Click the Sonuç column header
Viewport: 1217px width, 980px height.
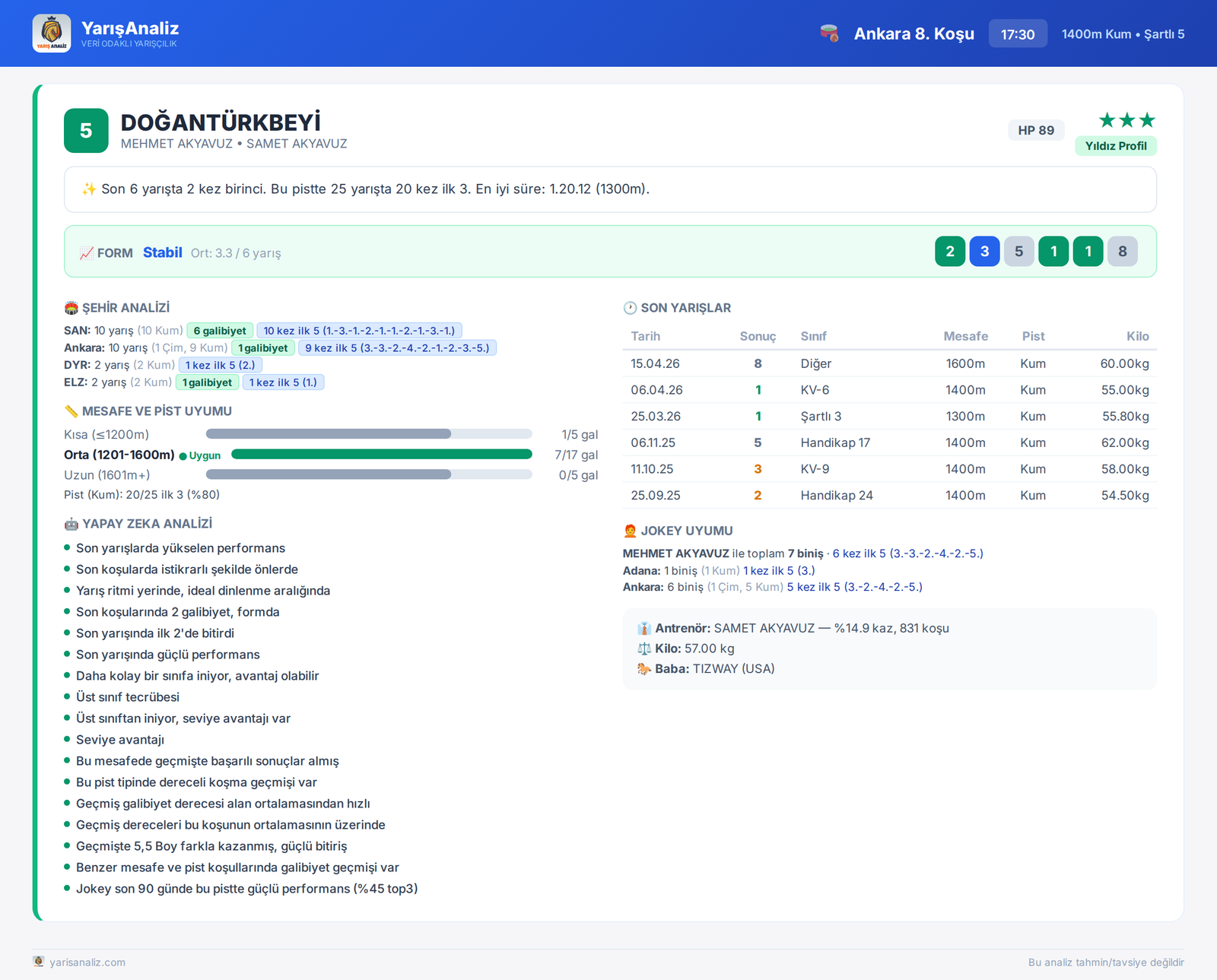click(x=758, y=336)
